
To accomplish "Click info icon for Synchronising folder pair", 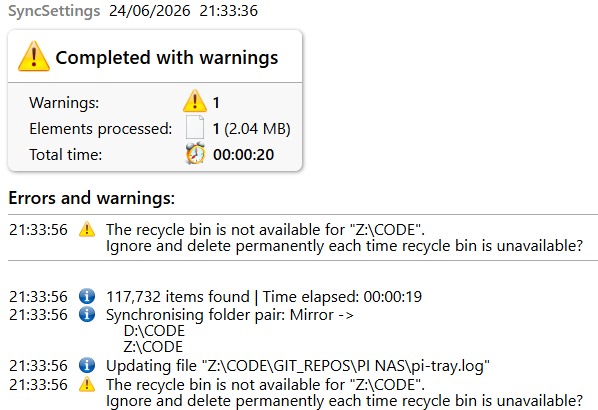I will pyautogui.click(x=87, y=314).
